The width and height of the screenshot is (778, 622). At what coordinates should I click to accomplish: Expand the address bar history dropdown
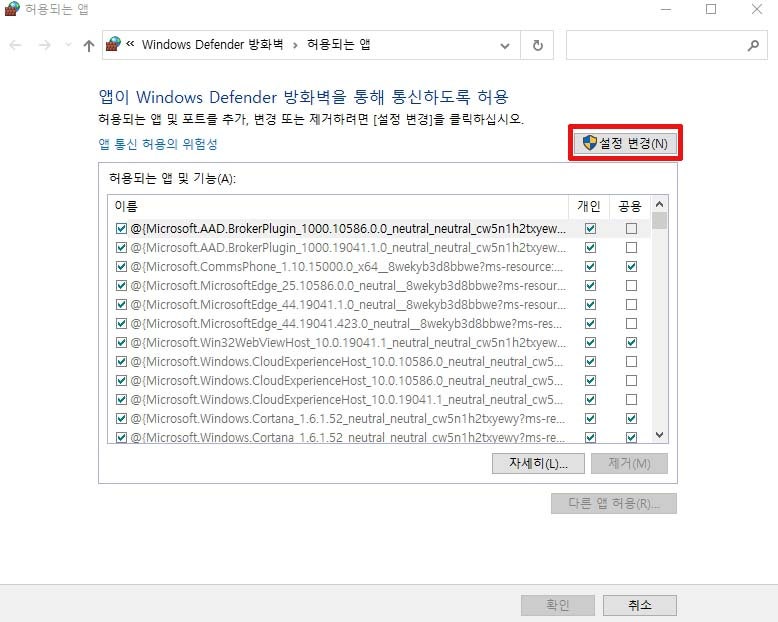(505, 46)
